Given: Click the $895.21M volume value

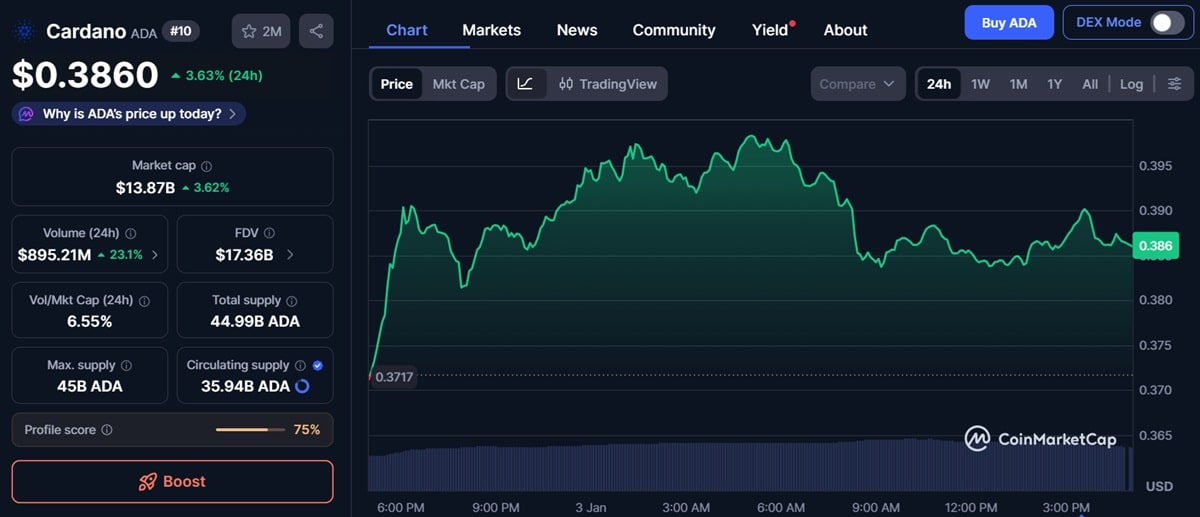Looking at the screenshot, I should tap(54, 255).
